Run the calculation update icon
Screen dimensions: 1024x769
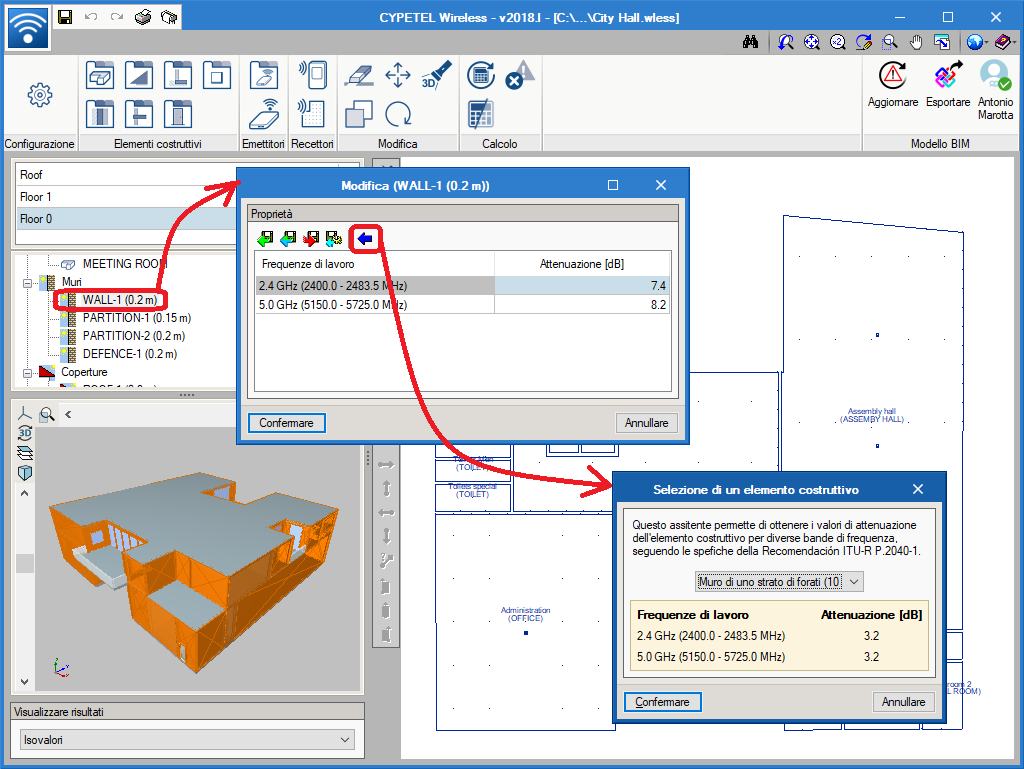click(481, 75)
